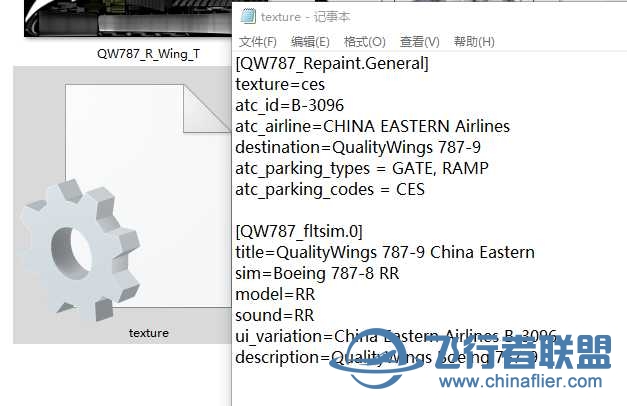Click the line texture=ces
Viewport: 627px width, 406px height.
click(280, 84)
